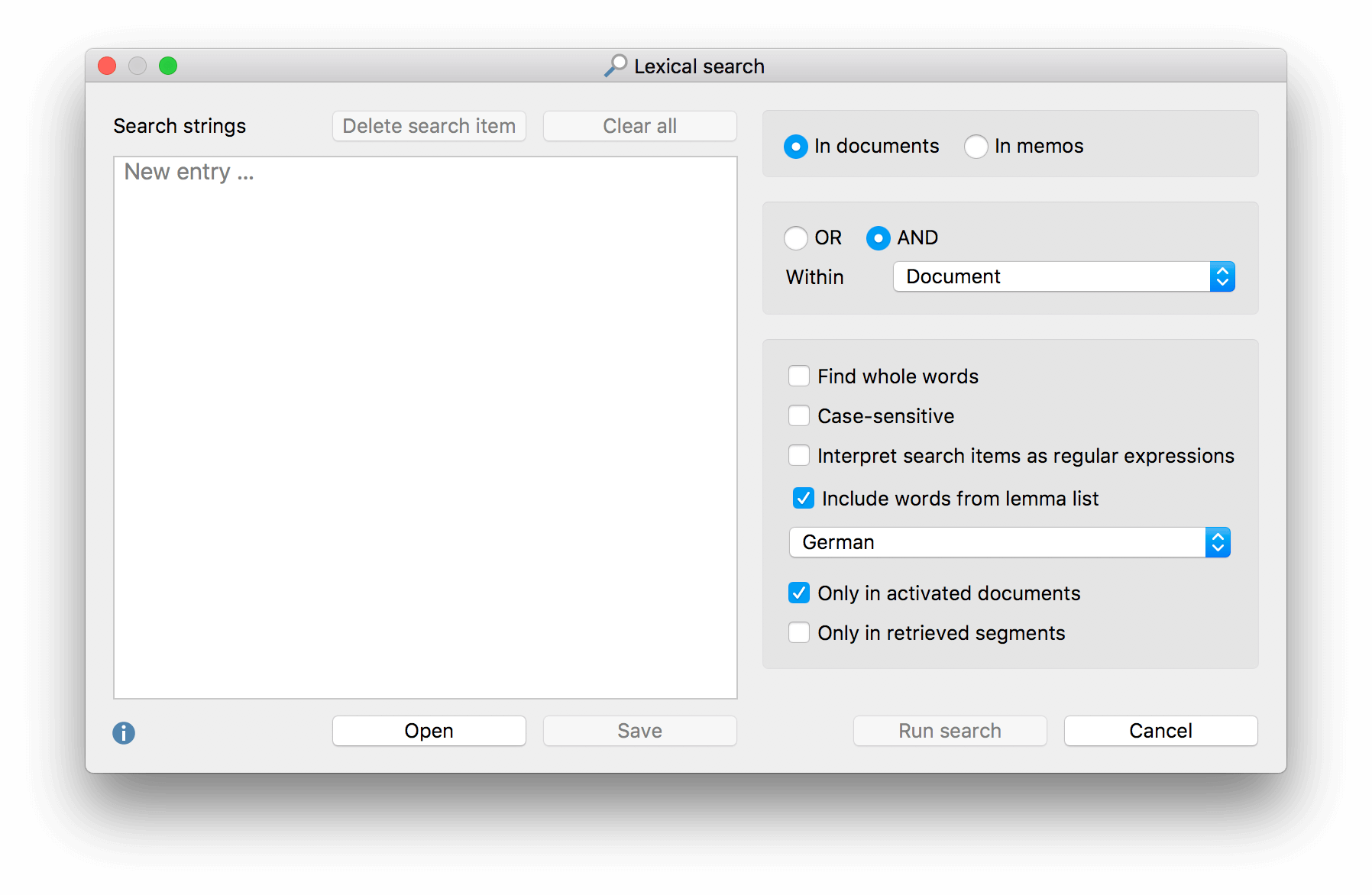Uncheck Include words from lemma list
Screen dimensions: 1372x895
(803, 498)
